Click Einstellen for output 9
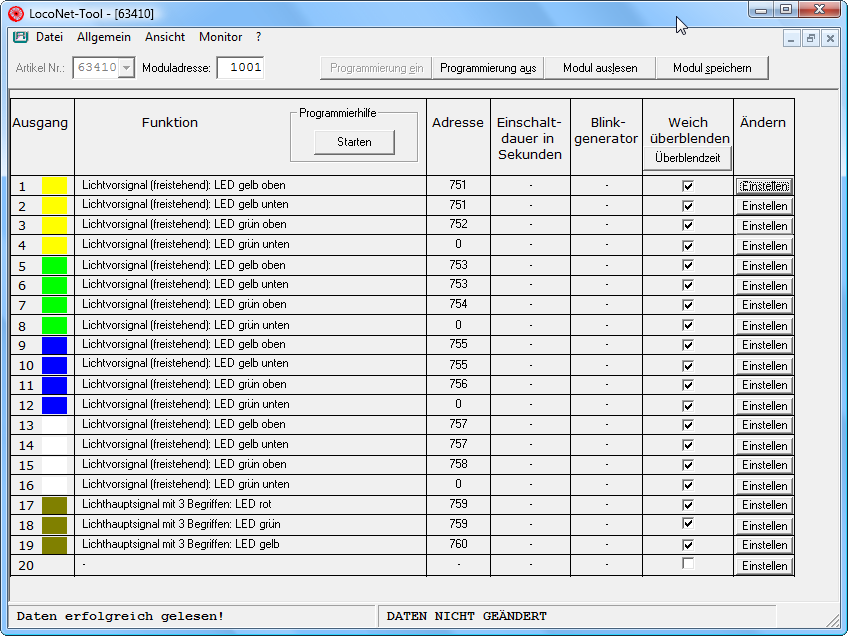The height and width of the screenshot is (636, 848). (x=764, y=345)
